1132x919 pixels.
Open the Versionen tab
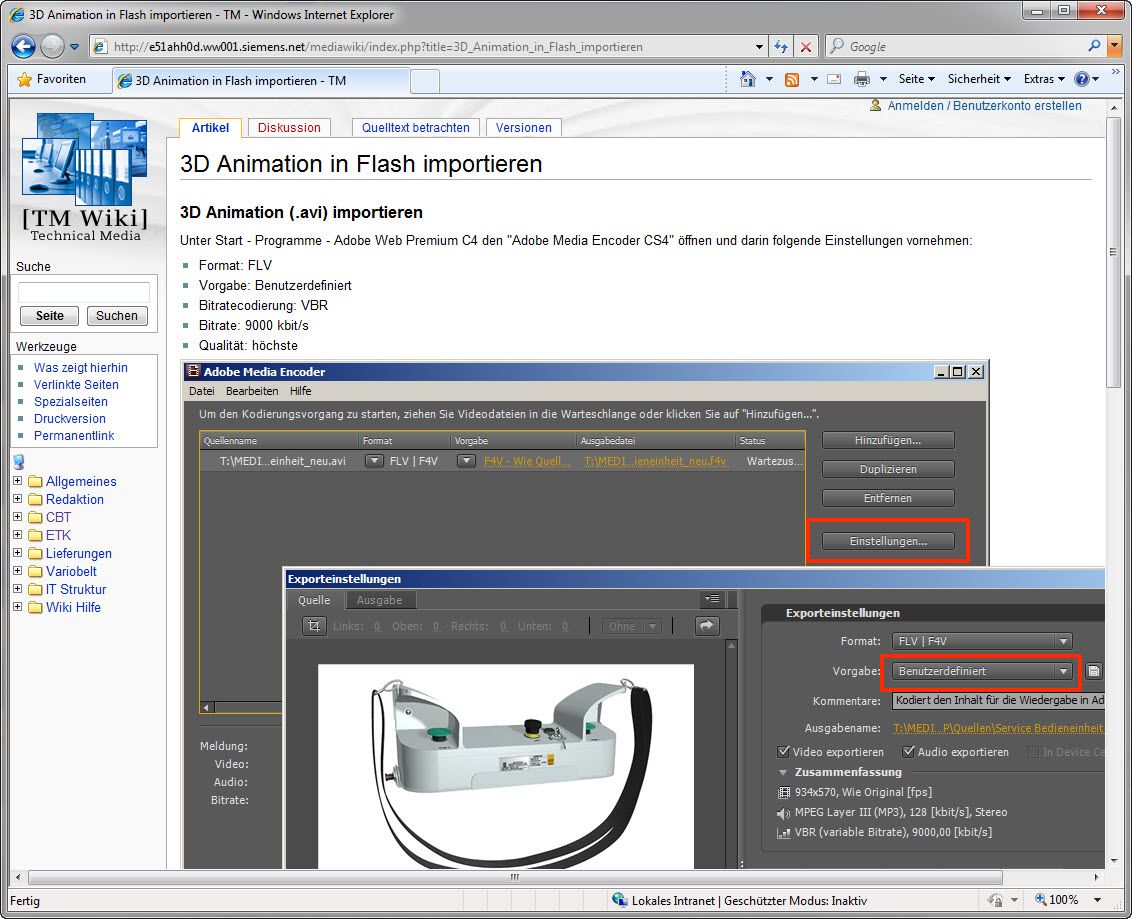pos(523,128)
